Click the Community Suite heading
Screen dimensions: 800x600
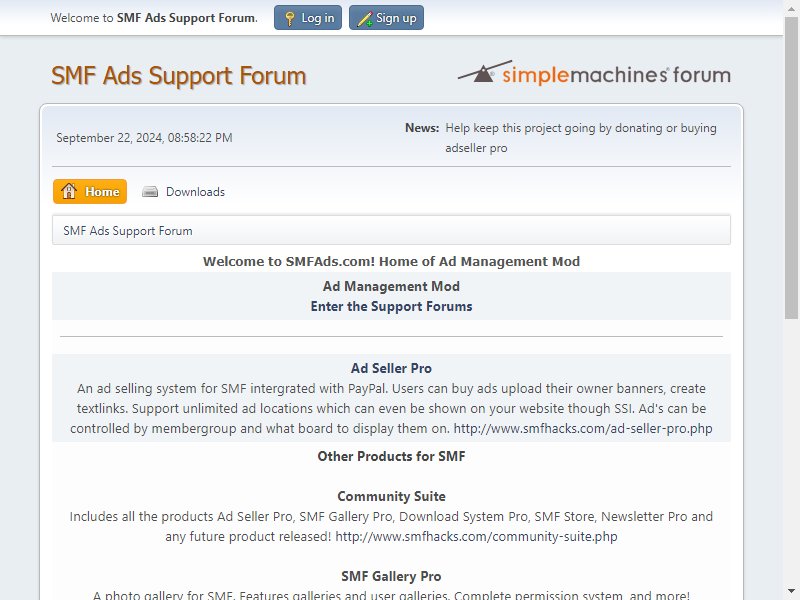(x=391, y=496)
